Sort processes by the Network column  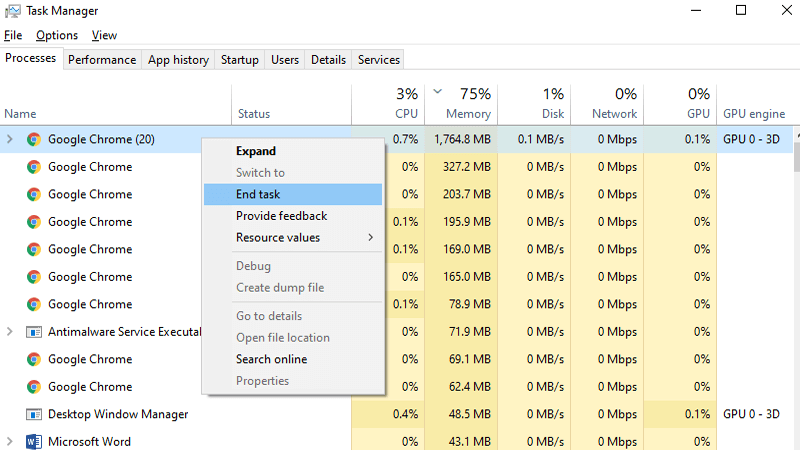[x=607, y=105]
